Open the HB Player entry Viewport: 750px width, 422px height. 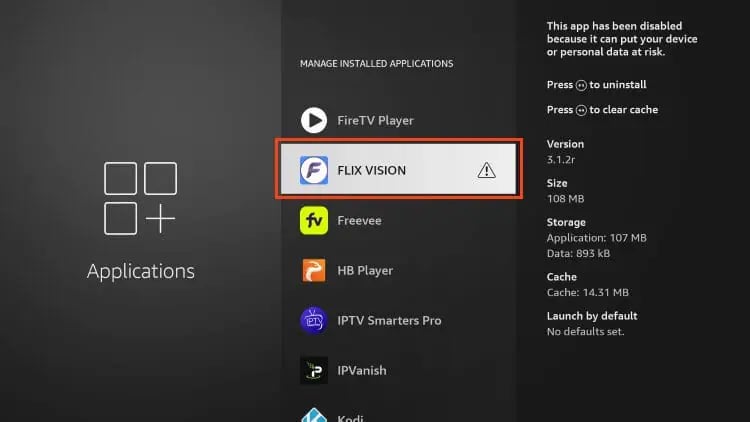pyautogui.click(x=399, y=270)
